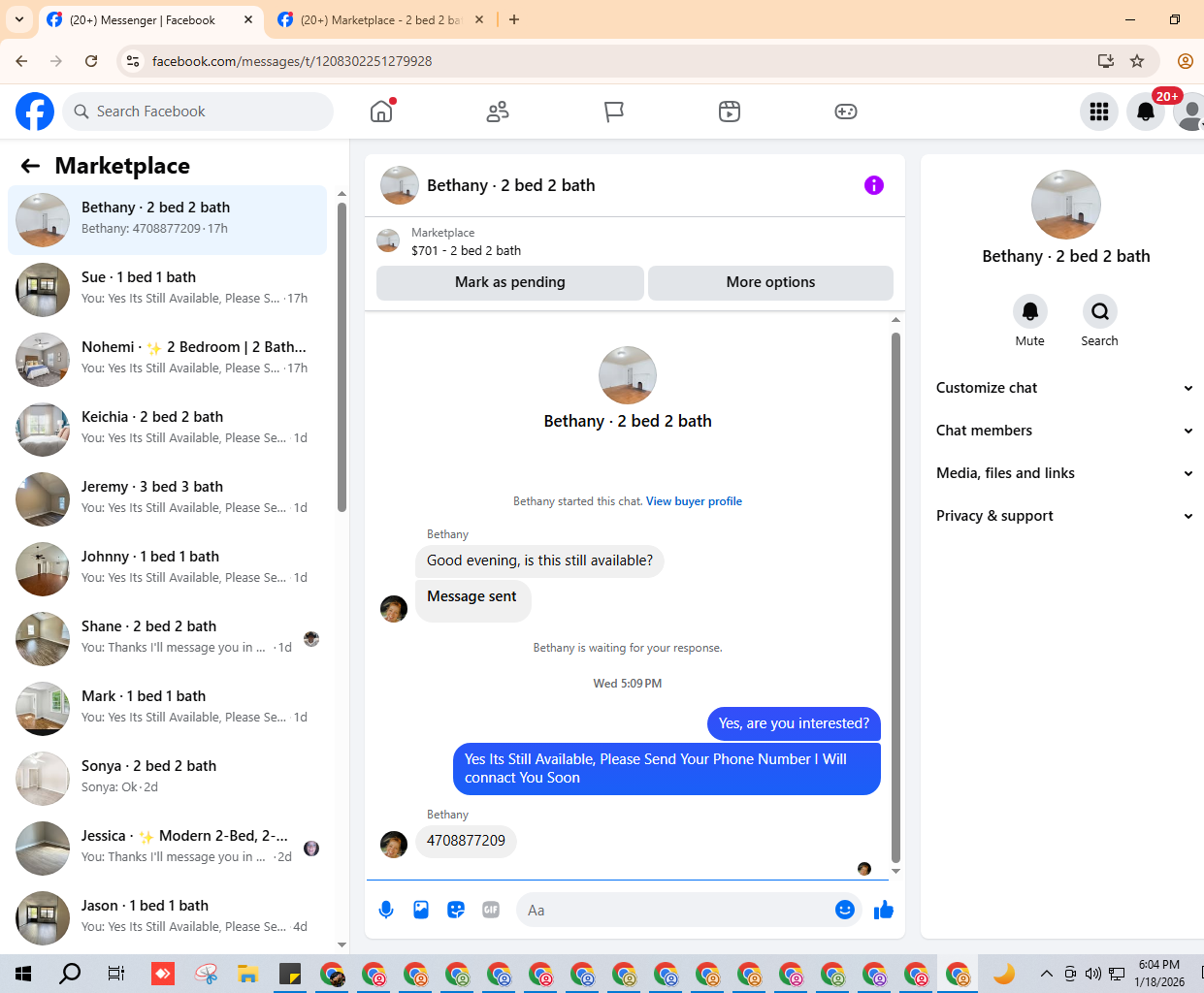Switch to the Marketplace browser tab
Screen dimensions: 1204x993
point(378,20)
